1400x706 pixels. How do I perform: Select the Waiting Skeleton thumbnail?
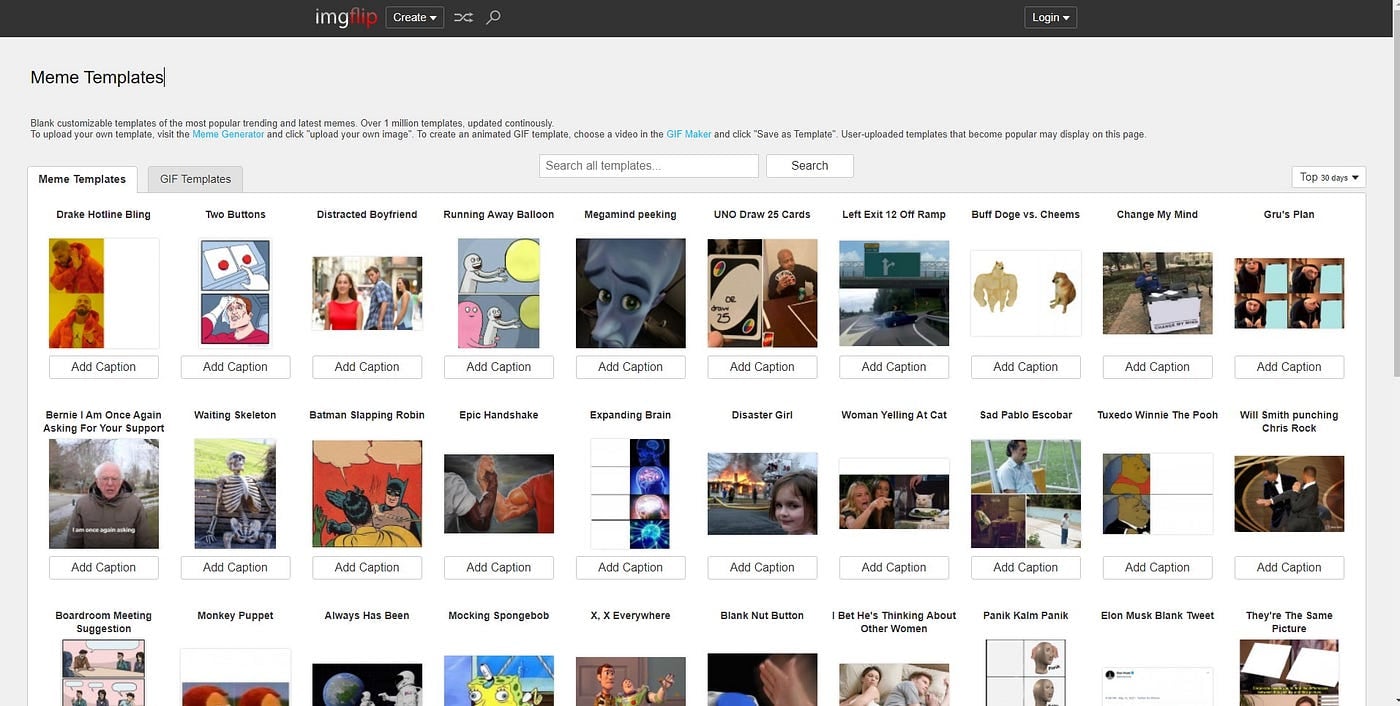[x=235, y=493]
